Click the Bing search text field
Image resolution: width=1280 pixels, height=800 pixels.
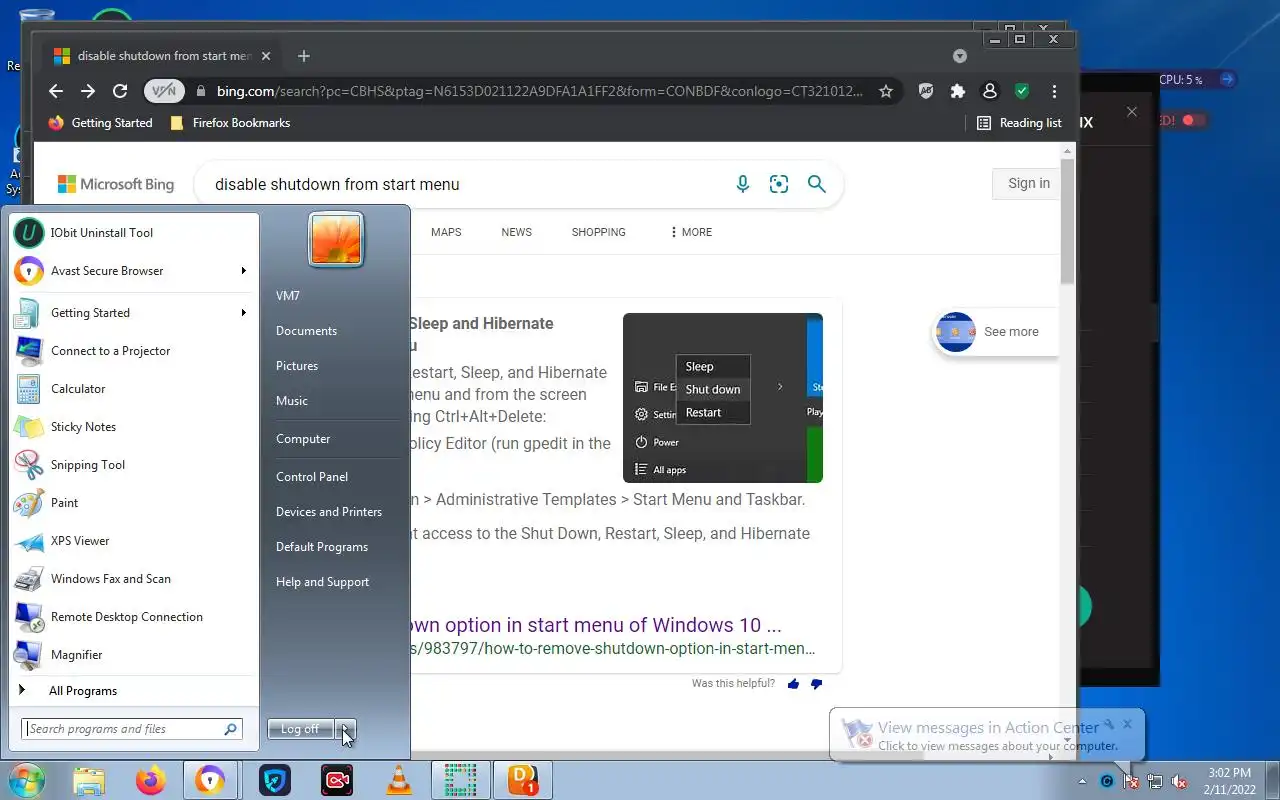pos(465,184)
